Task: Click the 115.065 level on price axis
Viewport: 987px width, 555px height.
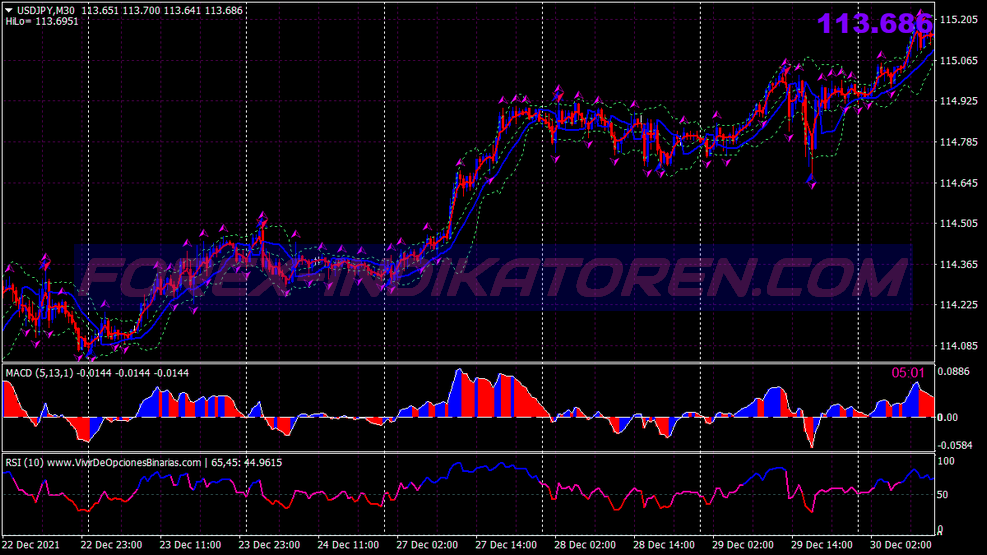Action: point(958,60)
